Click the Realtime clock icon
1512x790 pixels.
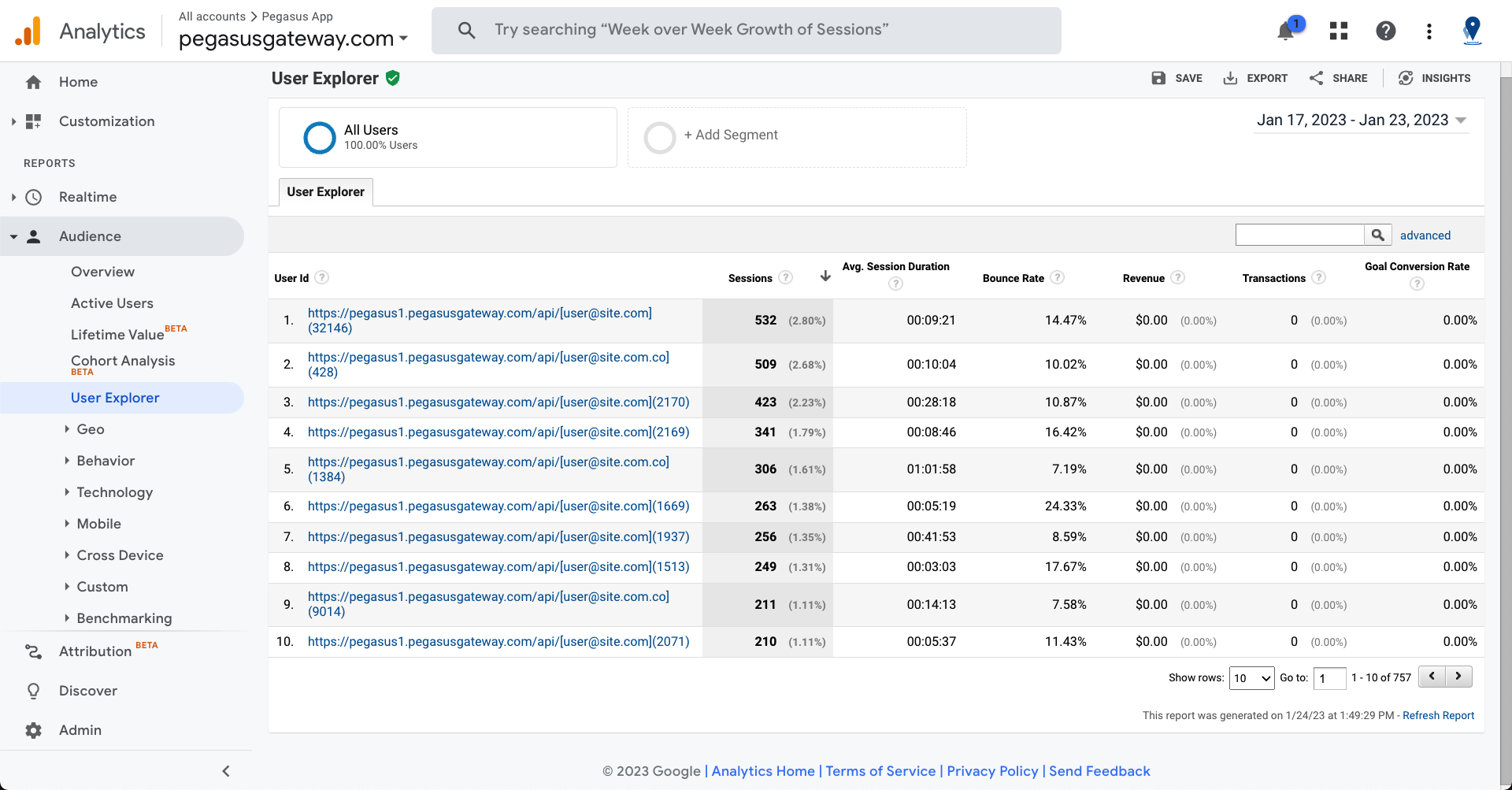[x=33, y=197]
